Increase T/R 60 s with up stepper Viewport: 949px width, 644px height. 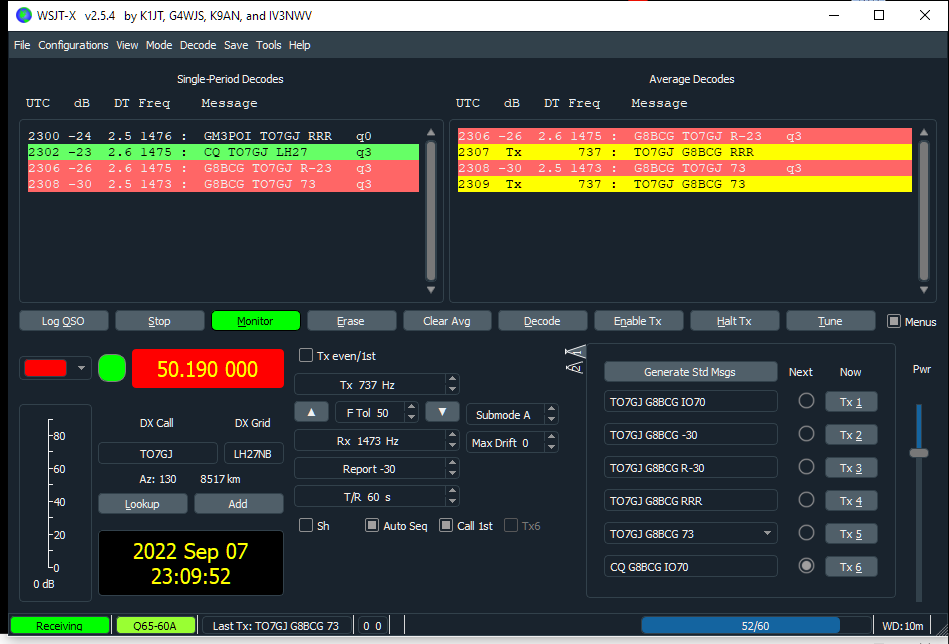click(452, 491)
